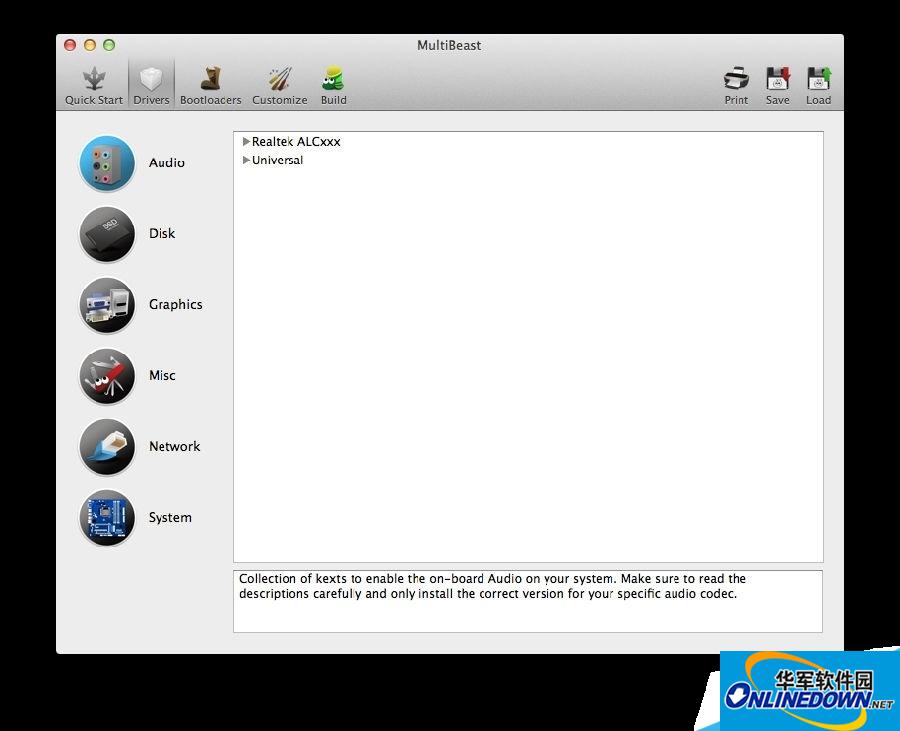Open the System motherboard icon

click(x=107, y=518)
